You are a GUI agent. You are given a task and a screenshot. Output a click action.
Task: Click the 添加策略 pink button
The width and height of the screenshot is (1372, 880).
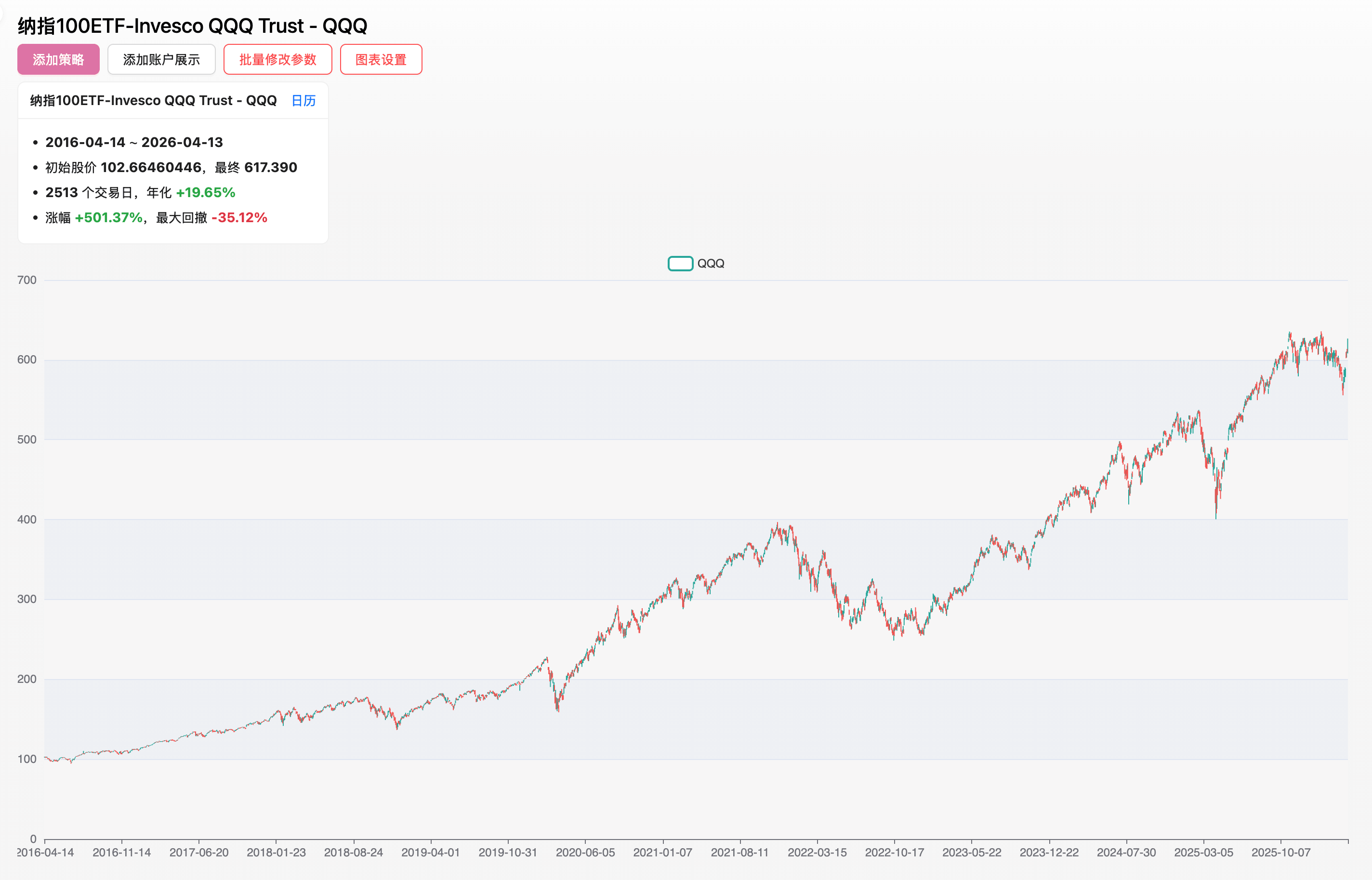[58, 59]
